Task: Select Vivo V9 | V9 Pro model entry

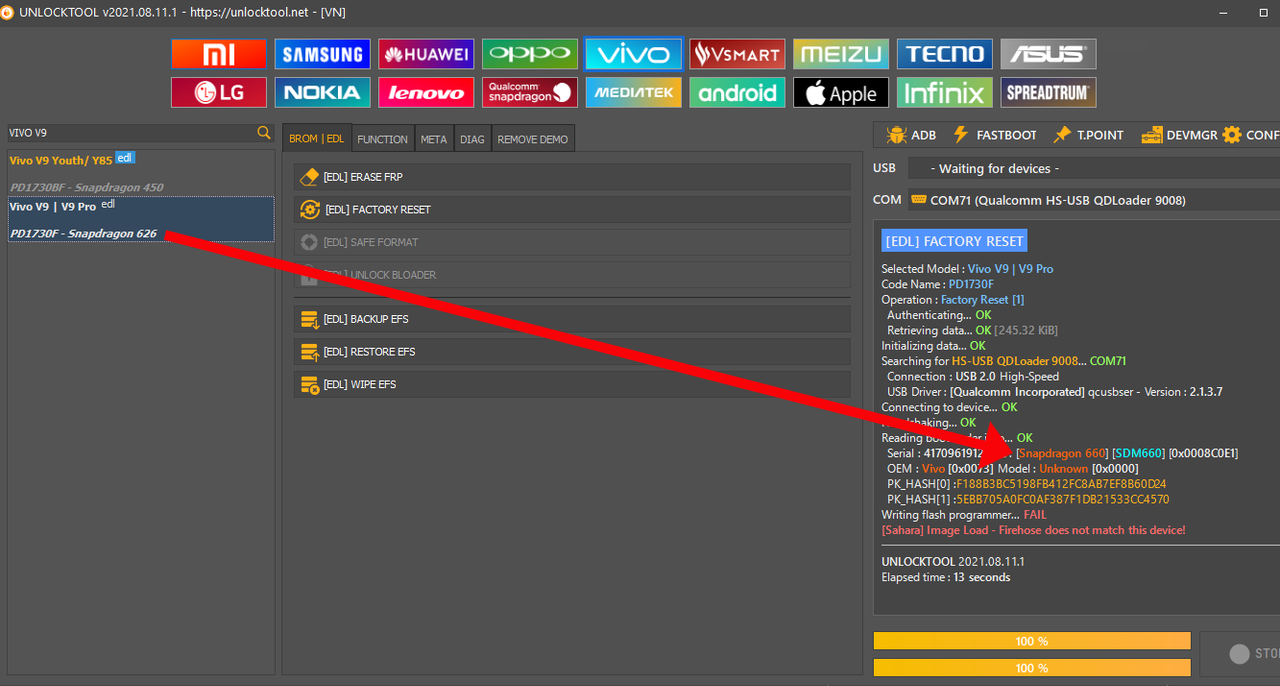Action: pos(141,219)
